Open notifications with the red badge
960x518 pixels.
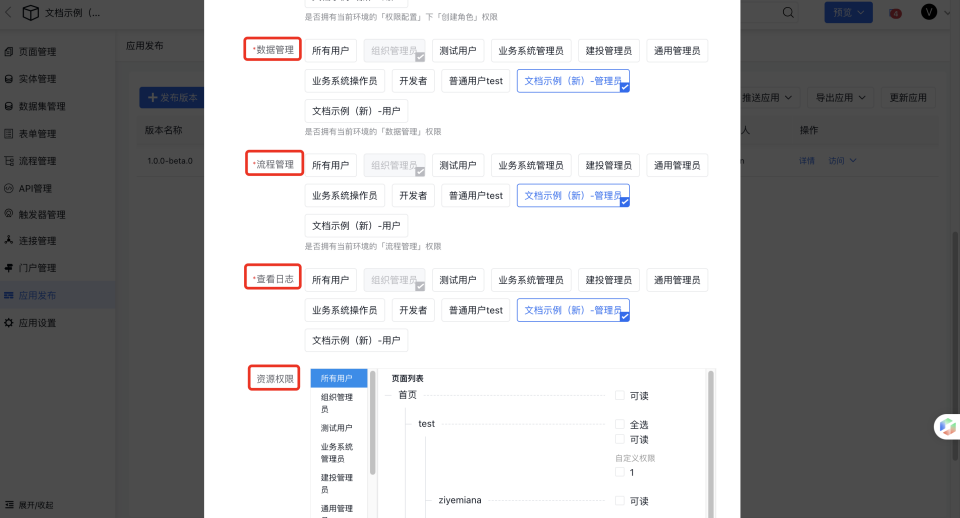click(894, 13)
